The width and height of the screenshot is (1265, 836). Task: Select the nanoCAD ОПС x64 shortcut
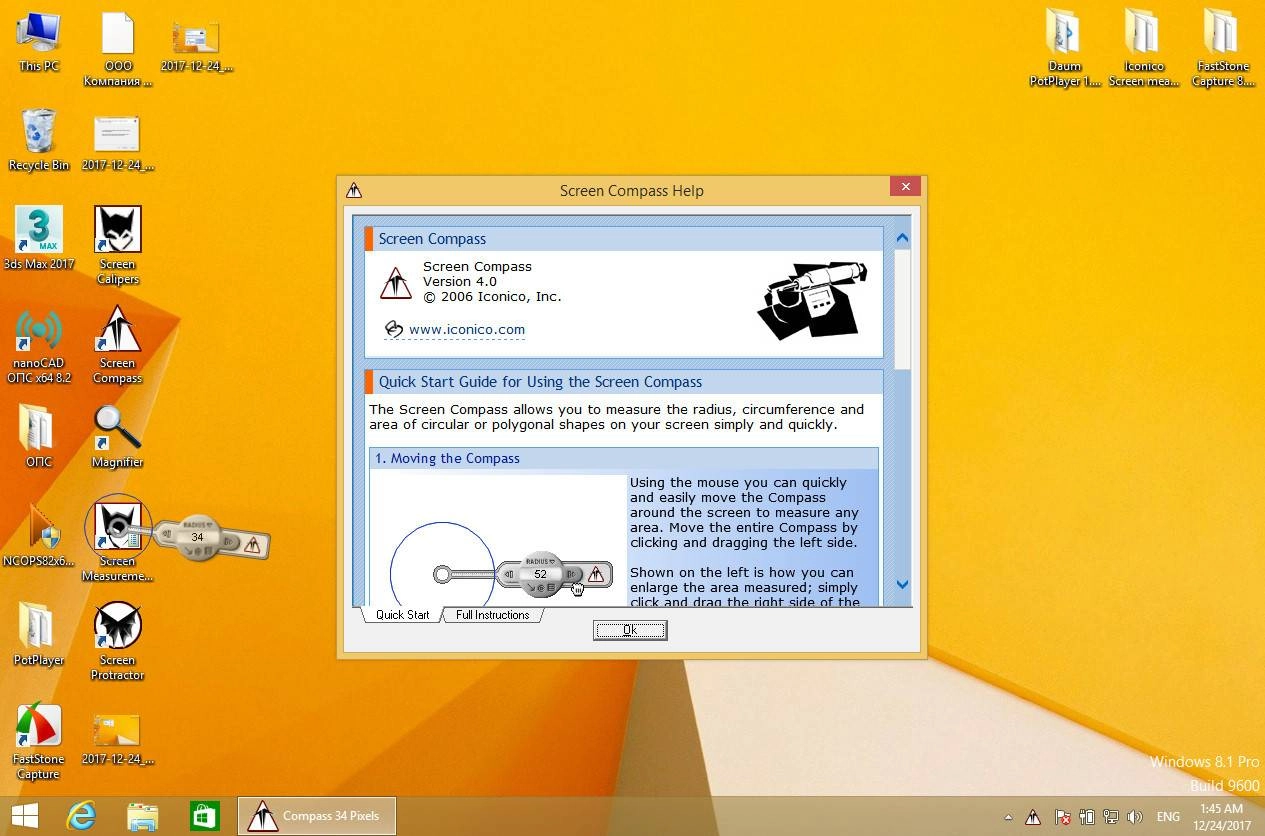39,346
